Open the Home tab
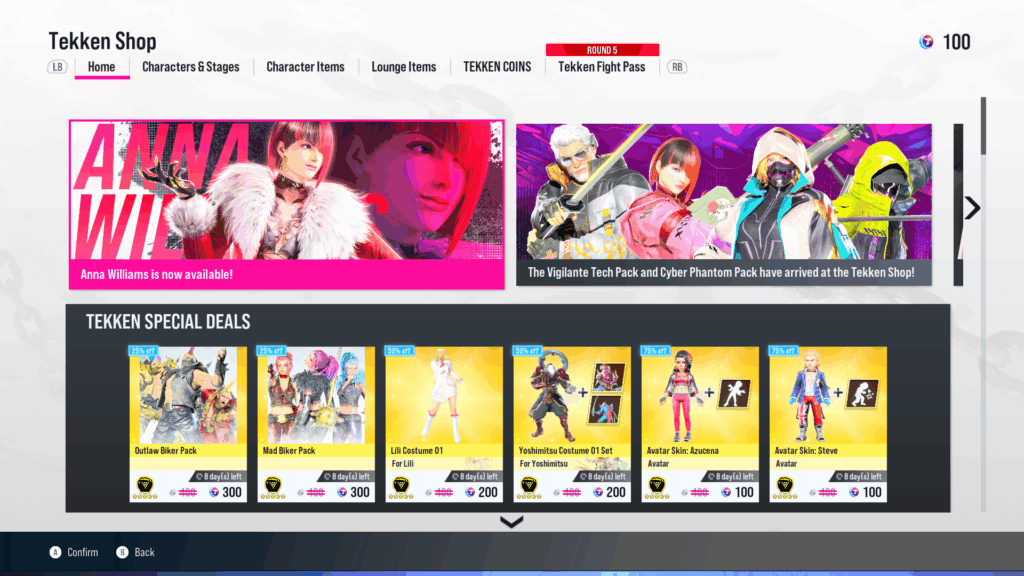This screenshot has height=576, width=1024. (x=101, y=67)
